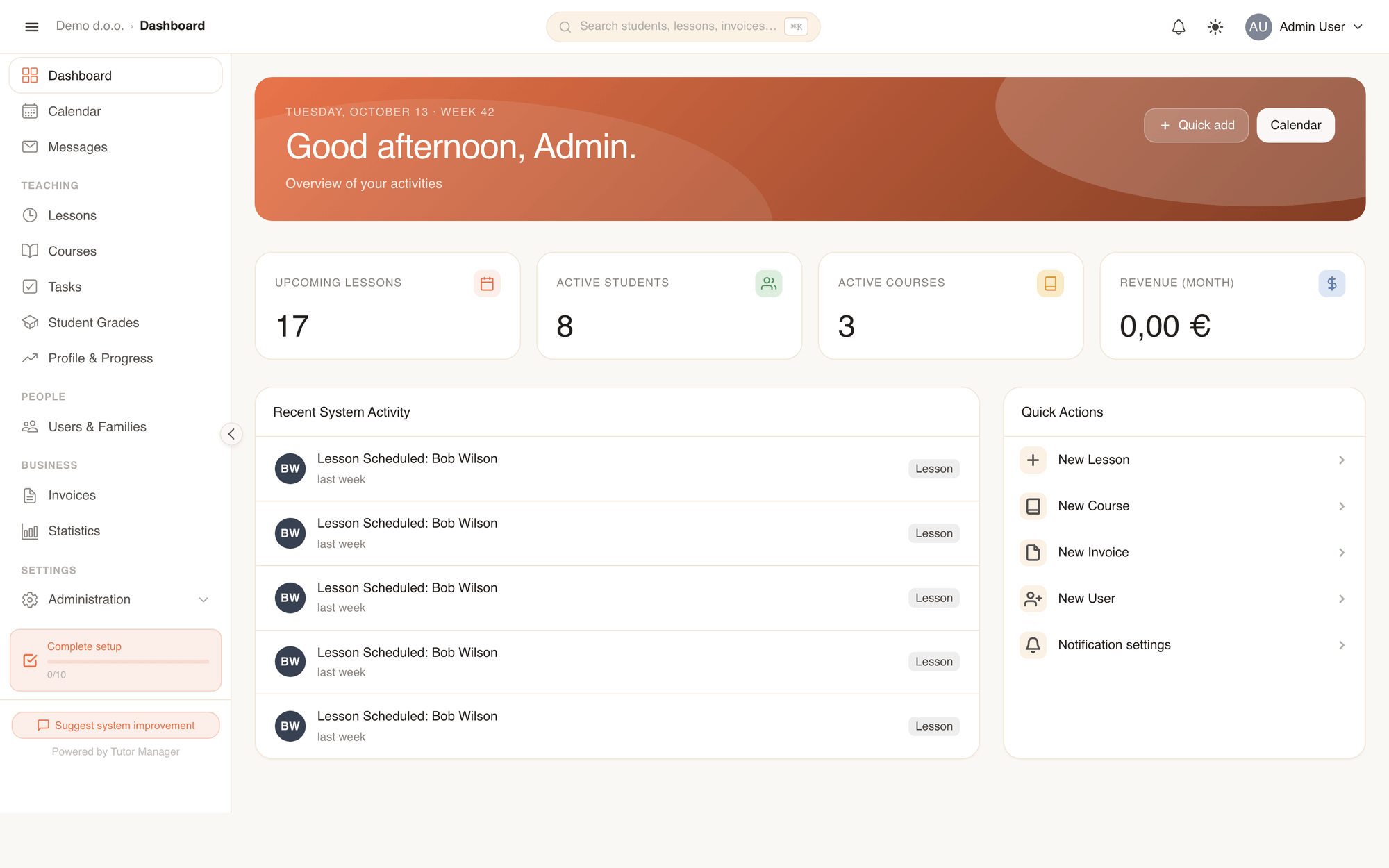Click the search students, lessons, invoices field
1389x868 pixels.
[x=683, y=27]
